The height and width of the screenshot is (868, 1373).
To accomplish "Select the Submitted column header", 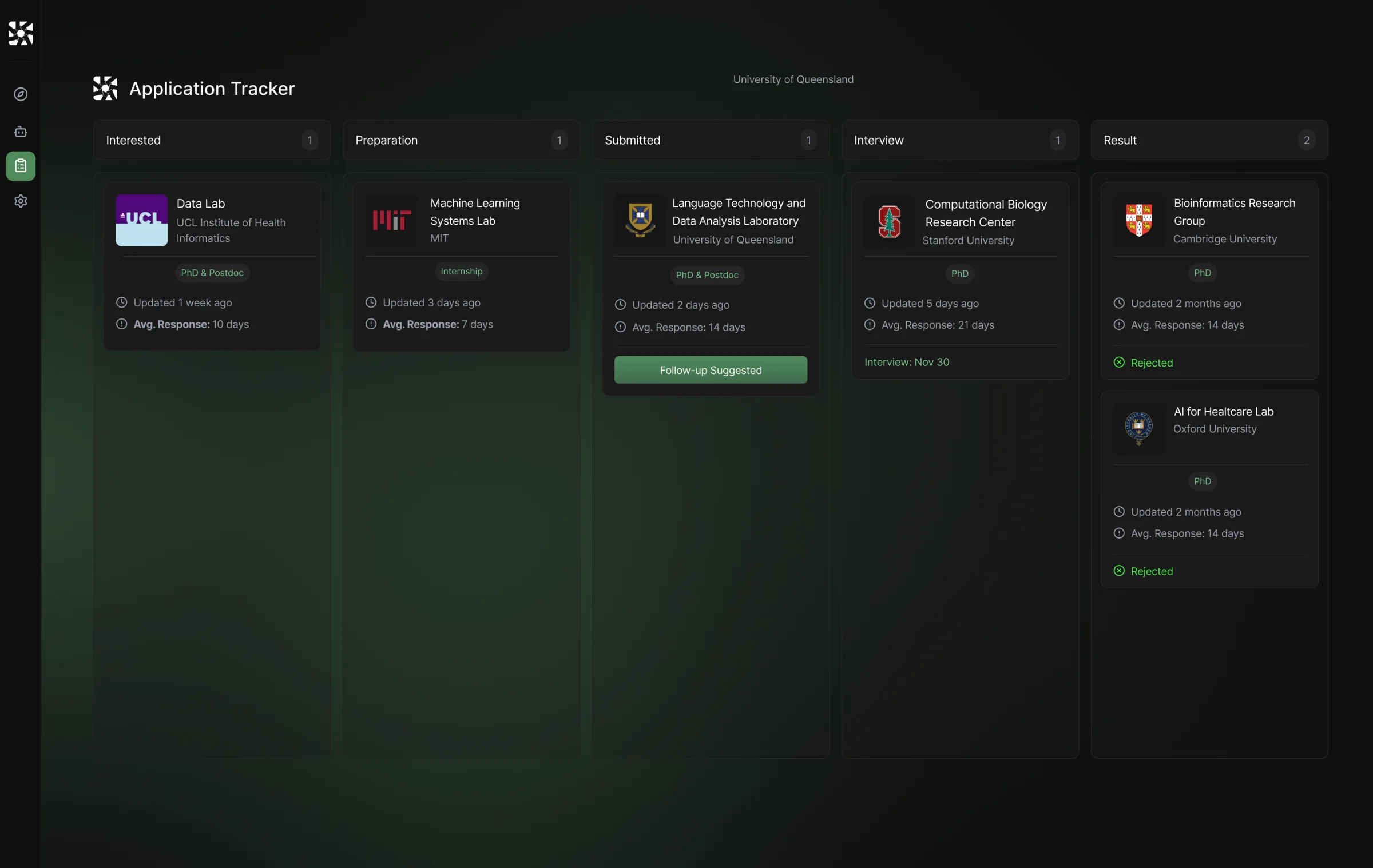I will tap(711, 140).
